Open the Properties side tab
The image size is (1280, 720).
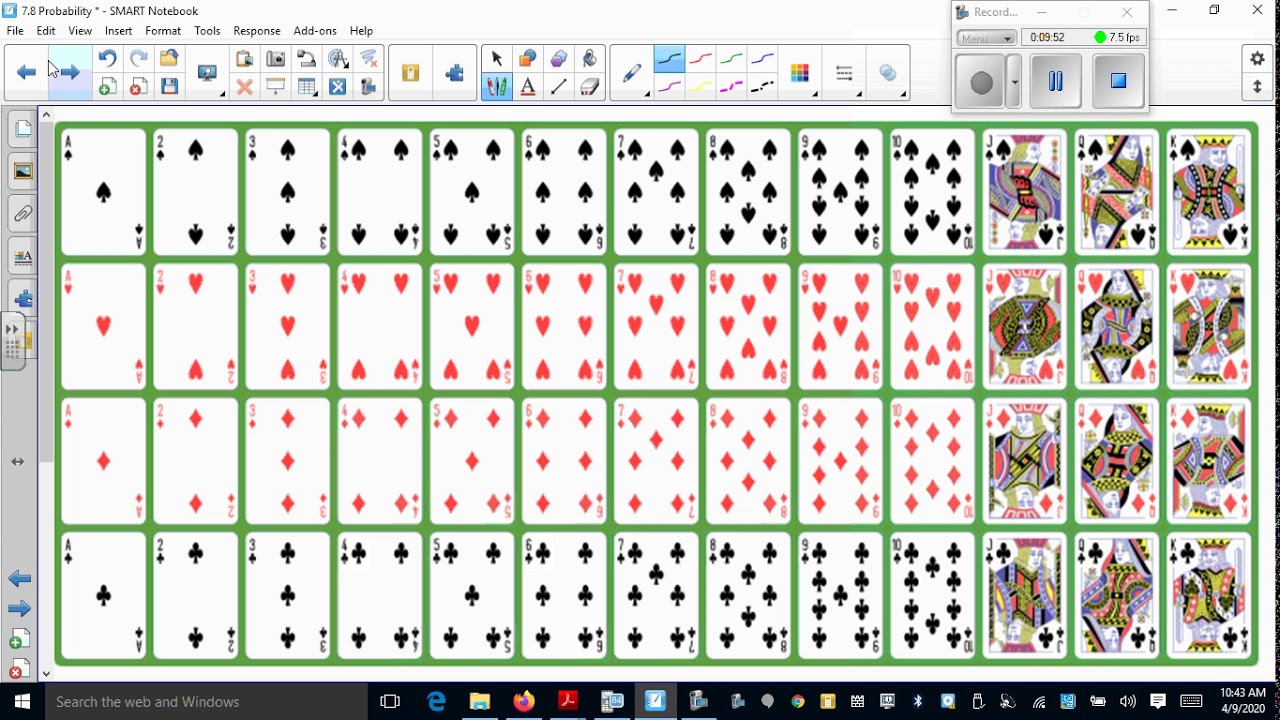[22, 257]
